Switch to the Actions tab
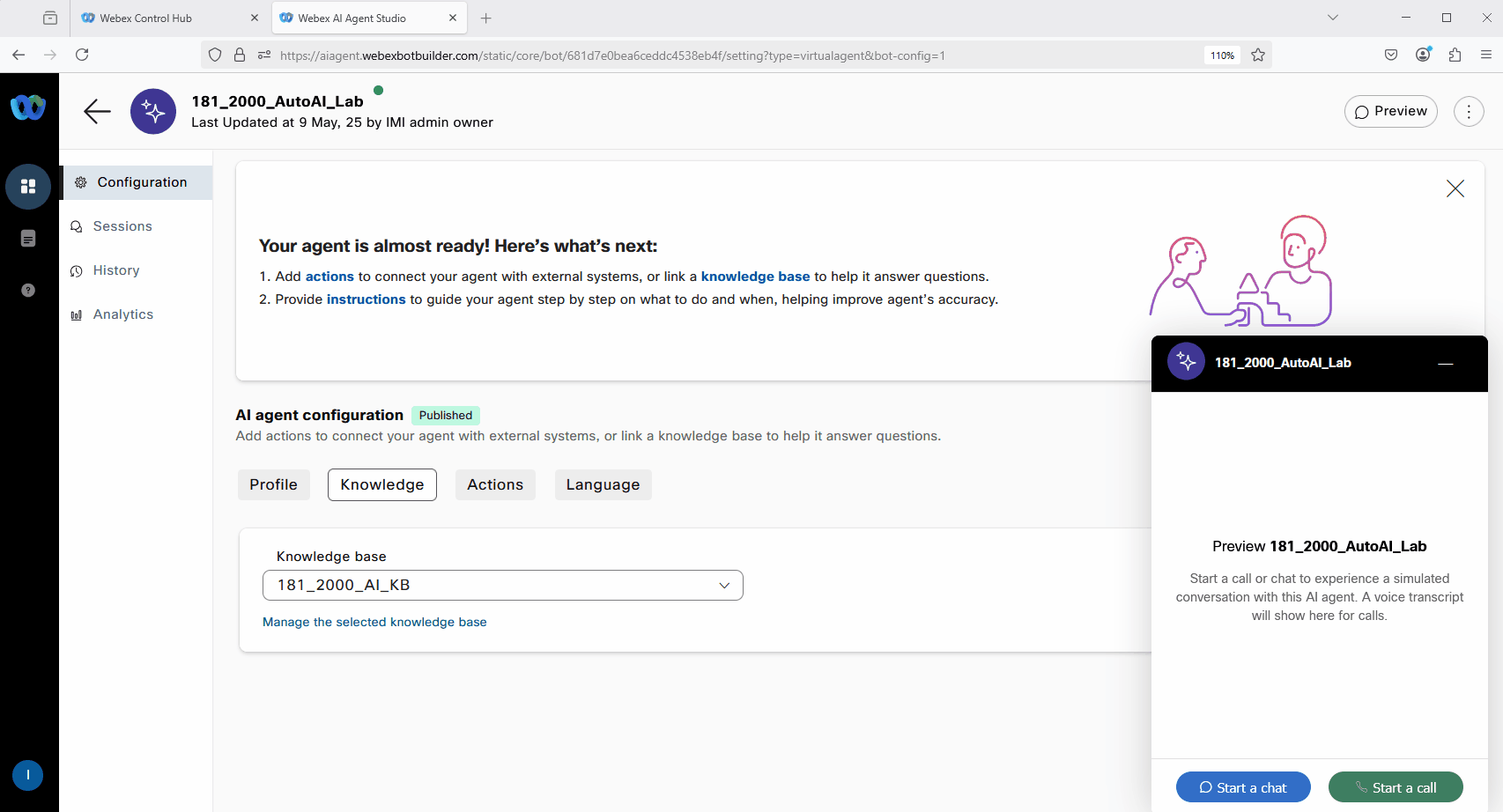This screenshot has height=812, width=1503. point(494,485)
